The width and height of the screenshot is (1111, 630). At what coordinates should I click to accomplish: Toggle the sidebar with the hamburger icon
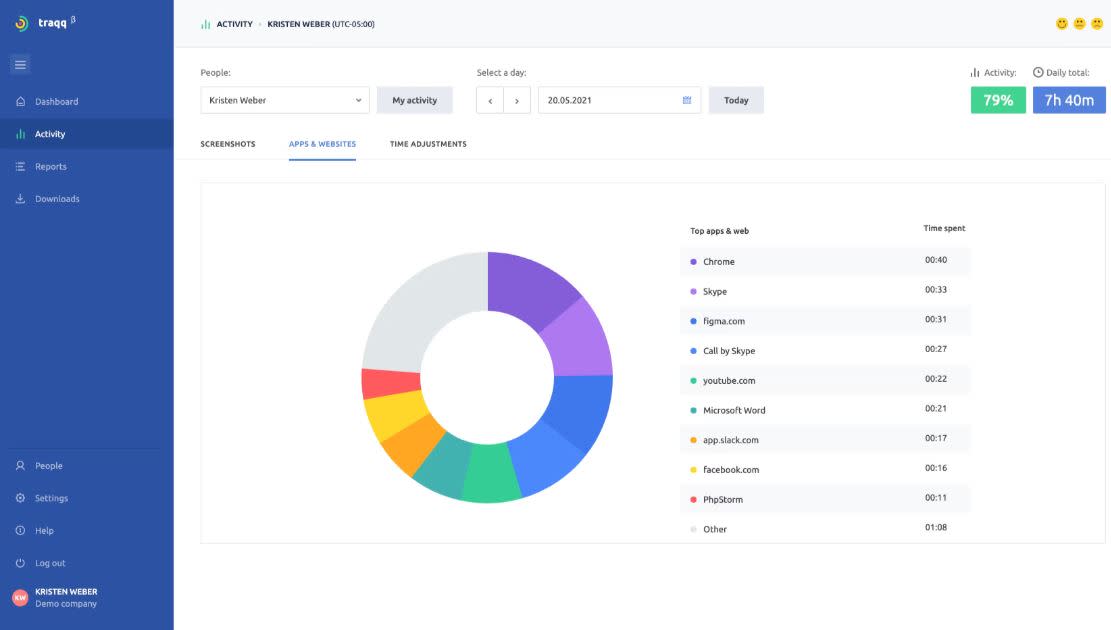[x=20, y=63]
